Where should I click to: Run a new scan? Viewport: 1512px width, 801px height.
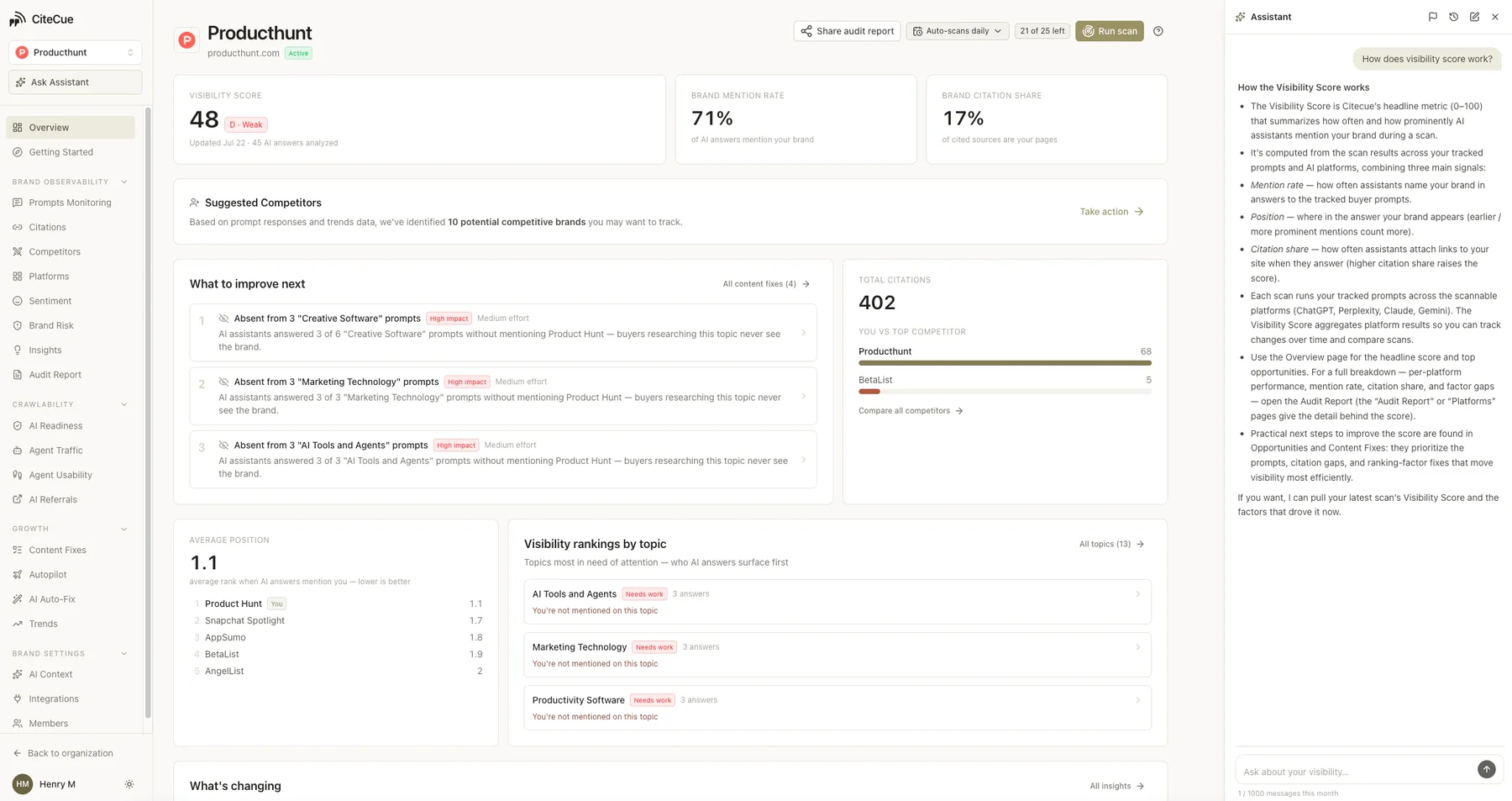[x=1110, y=31]
